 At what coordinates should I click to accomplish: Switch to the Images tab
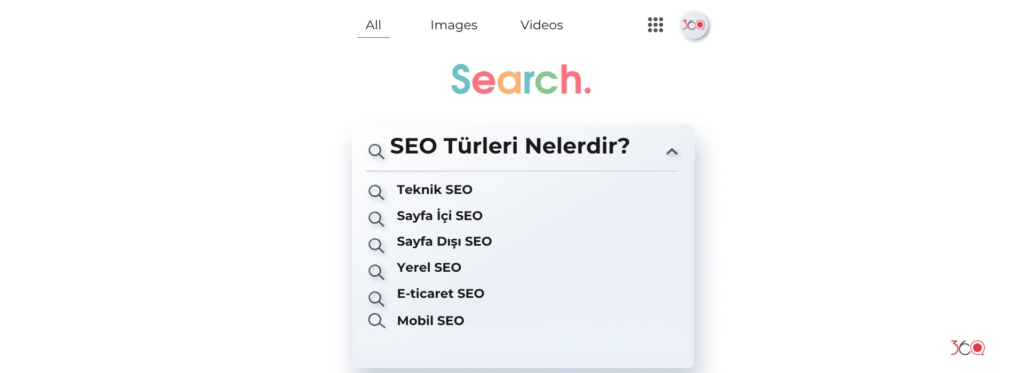tap(454, 25)
